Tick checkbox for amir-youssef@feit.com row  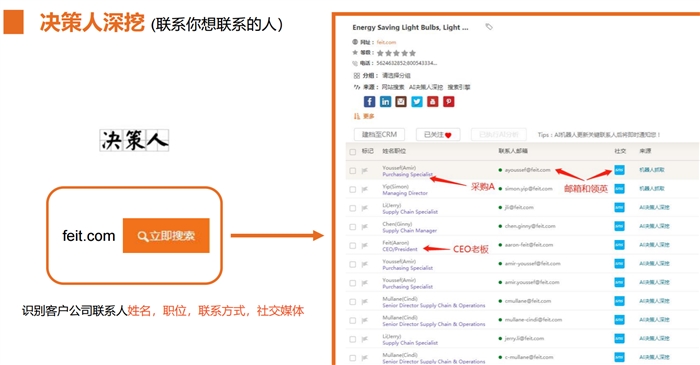[x=353, y=265]
